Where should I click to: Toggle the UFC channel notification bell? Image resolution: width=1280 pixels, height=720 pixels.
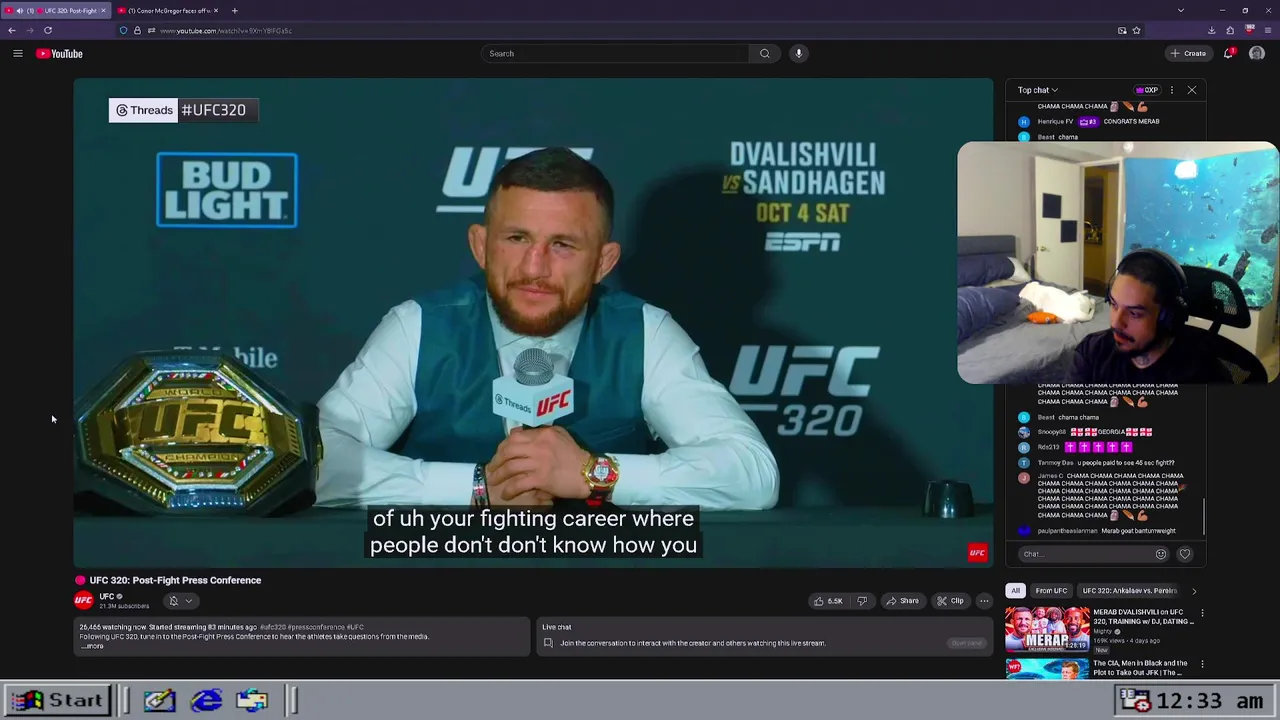point(180,601)
